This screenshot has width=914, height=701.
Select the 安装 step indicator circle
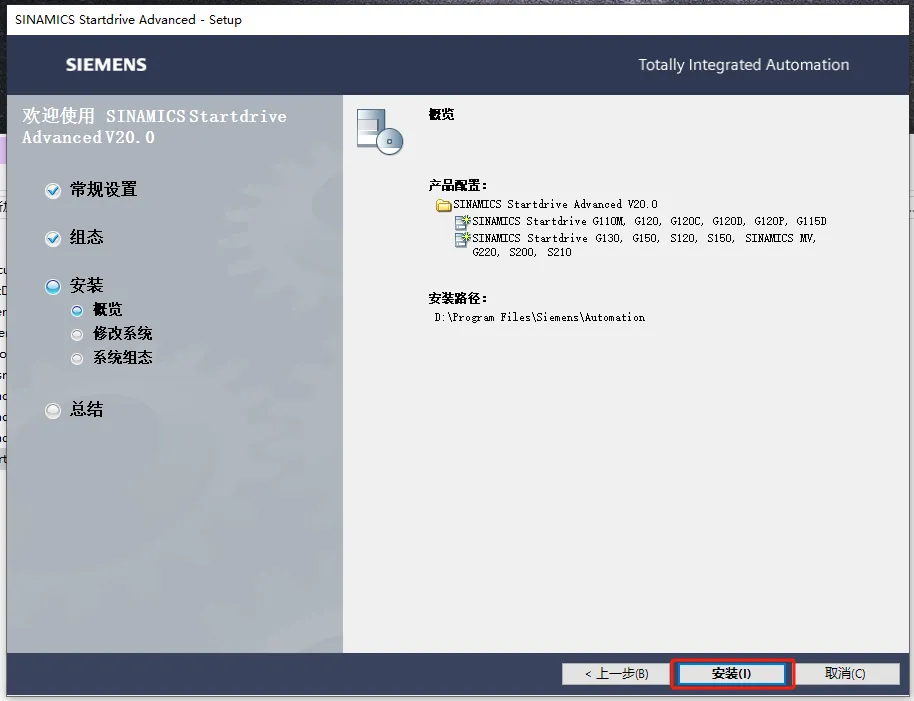[x=53, y=286]
